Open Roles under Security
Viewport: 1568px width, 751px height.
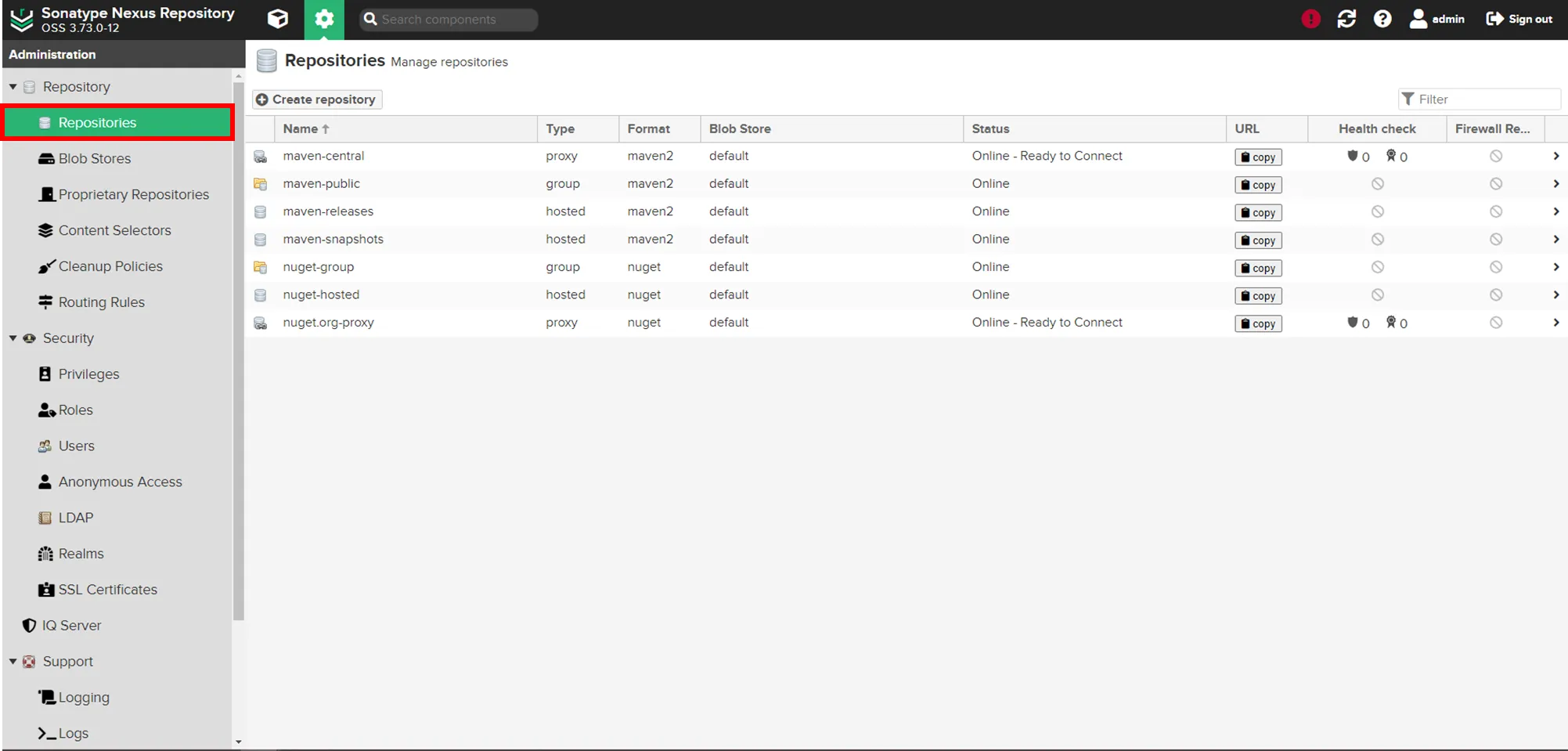point(66,410)
